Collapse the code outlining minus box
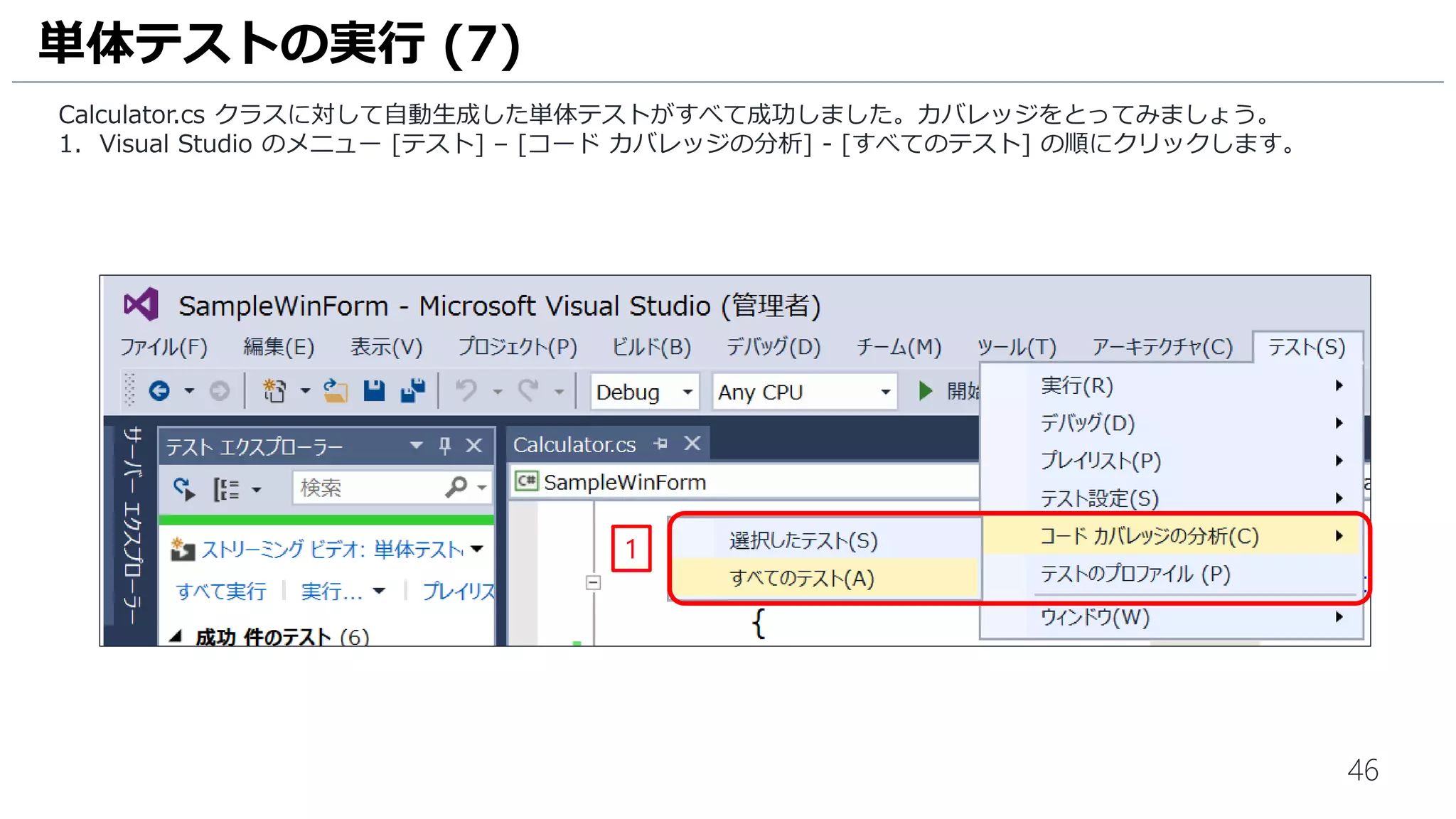The image size is (1456, 819). coord(593,583)
